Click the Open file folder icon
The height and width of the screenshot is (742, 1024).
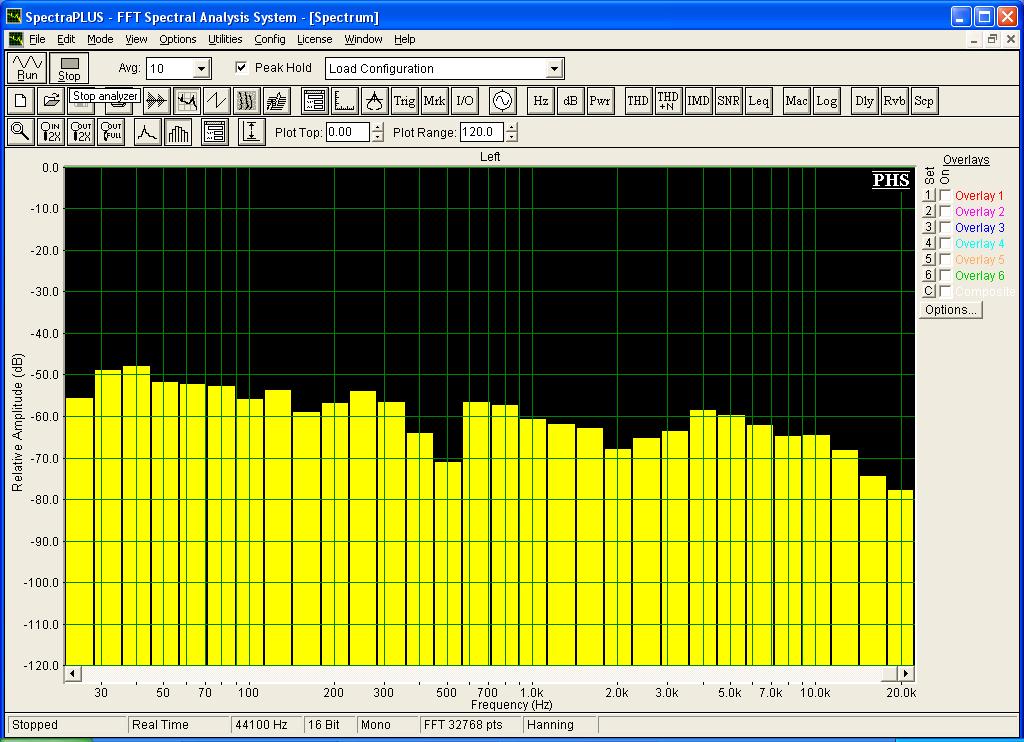[50, 101]
